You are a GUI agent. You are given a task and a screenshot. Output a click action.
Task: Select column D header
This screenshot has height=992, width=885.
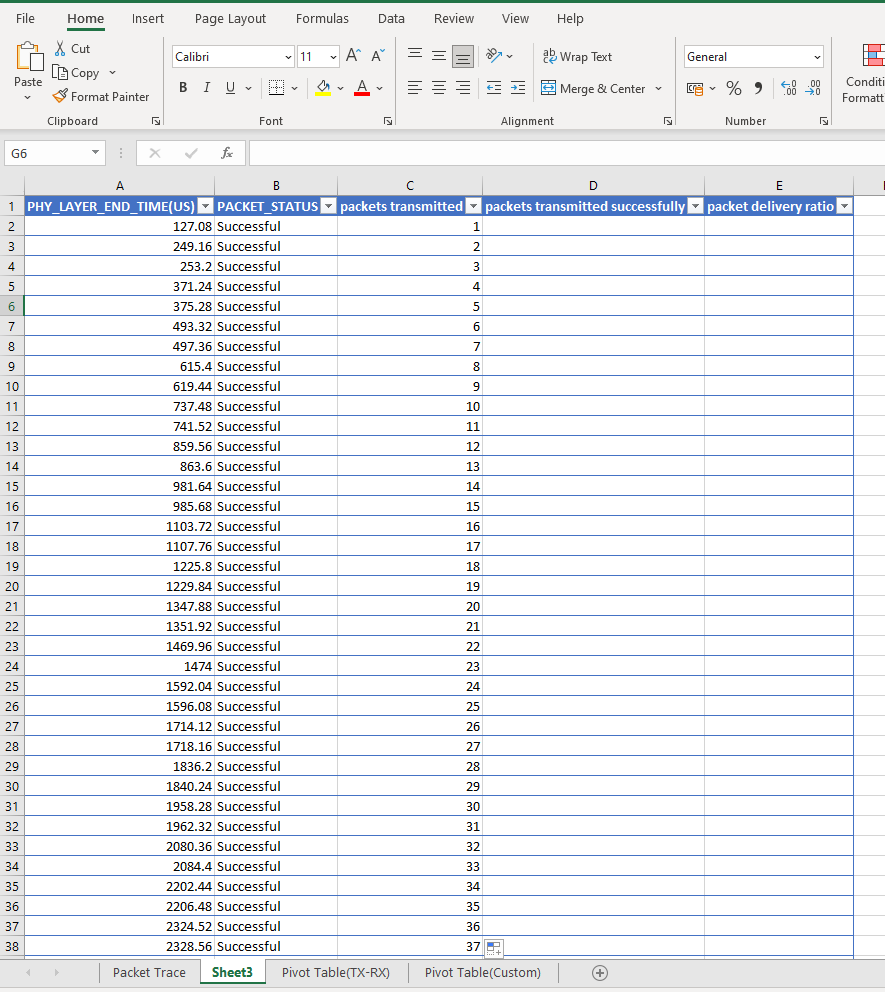pos(593,185)
